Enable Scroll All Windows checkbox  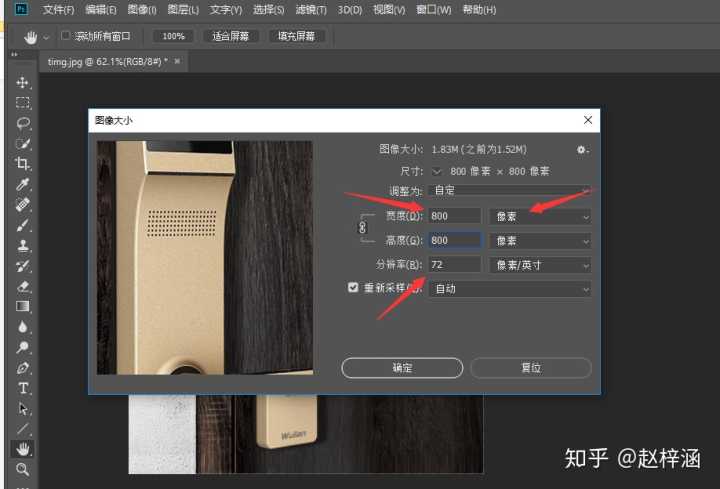[x=66, y=35]
